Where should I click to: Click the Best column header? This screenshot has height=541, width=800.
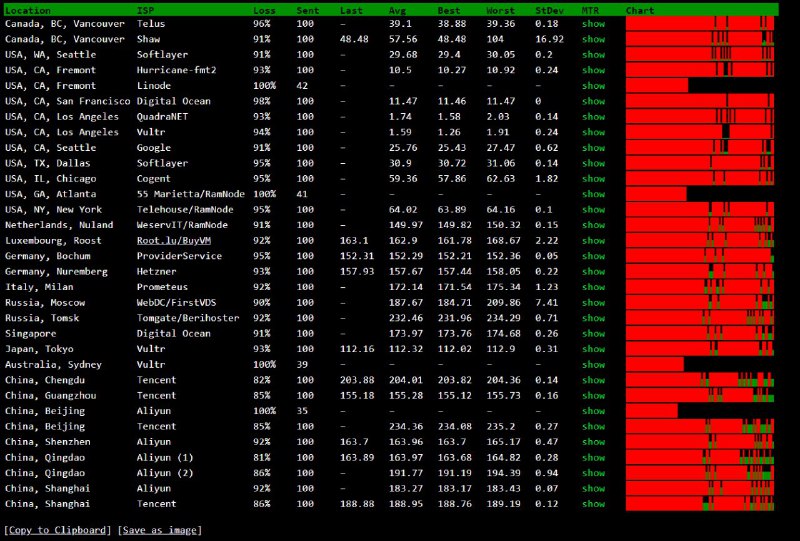(448, 10)
